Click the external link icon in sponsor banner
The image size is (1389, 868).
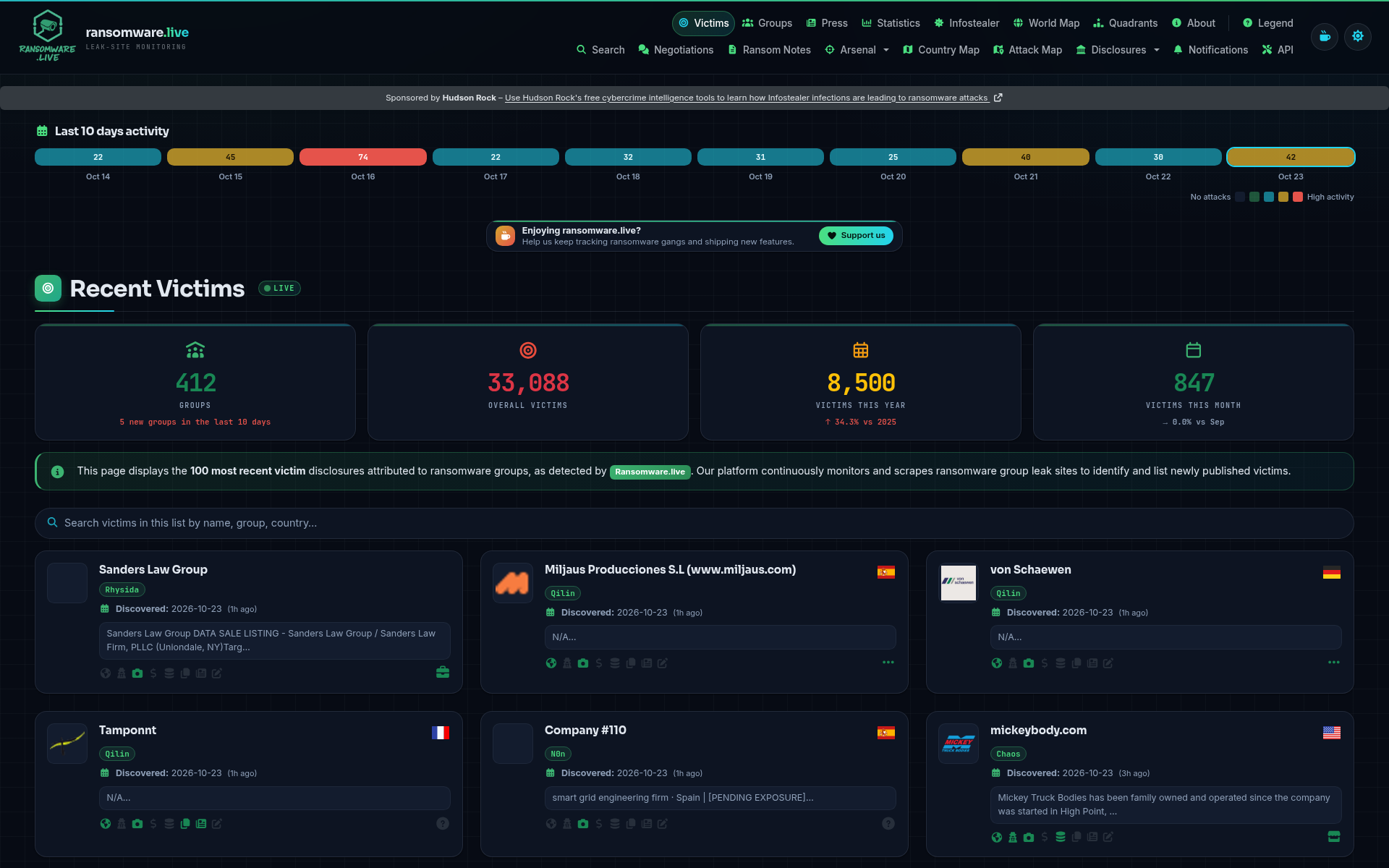coord(998,98)
